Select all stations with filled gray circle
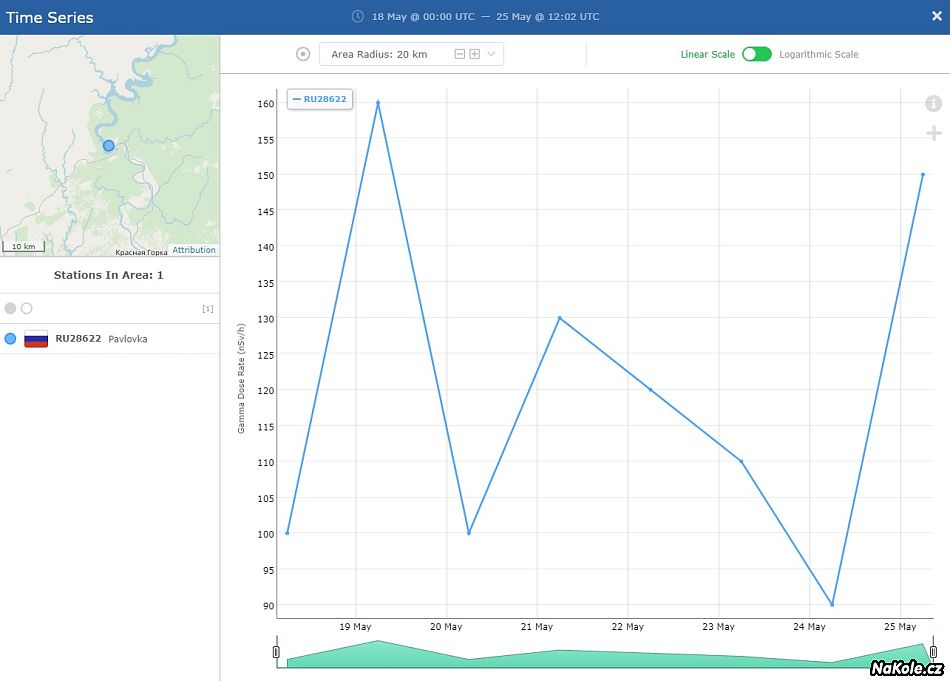Image resolution: width=950 pixels, height=681 pixels. 10,308
